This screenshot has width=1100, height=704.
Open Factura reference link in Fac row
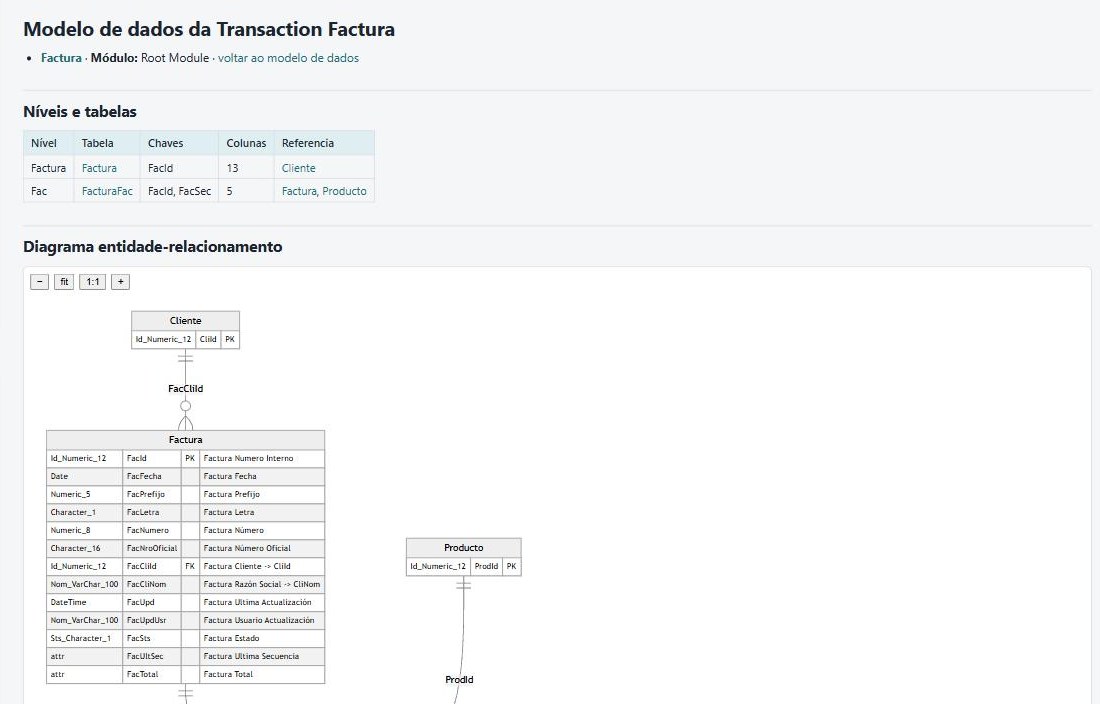coord(299,191)
